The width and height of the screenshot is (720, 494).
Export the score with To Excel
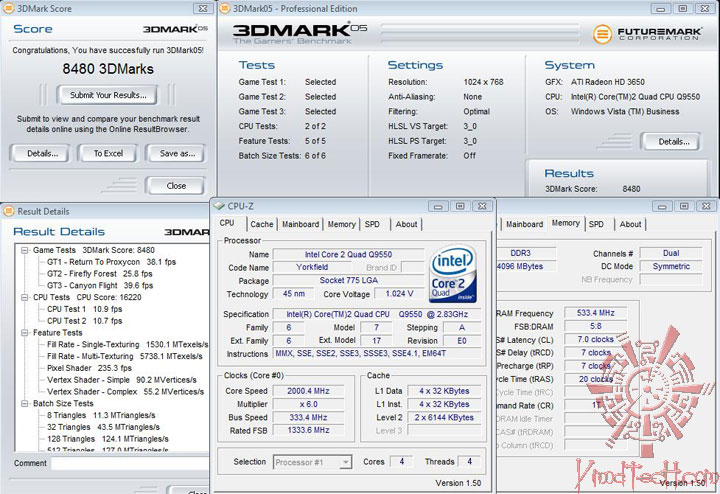108,154
